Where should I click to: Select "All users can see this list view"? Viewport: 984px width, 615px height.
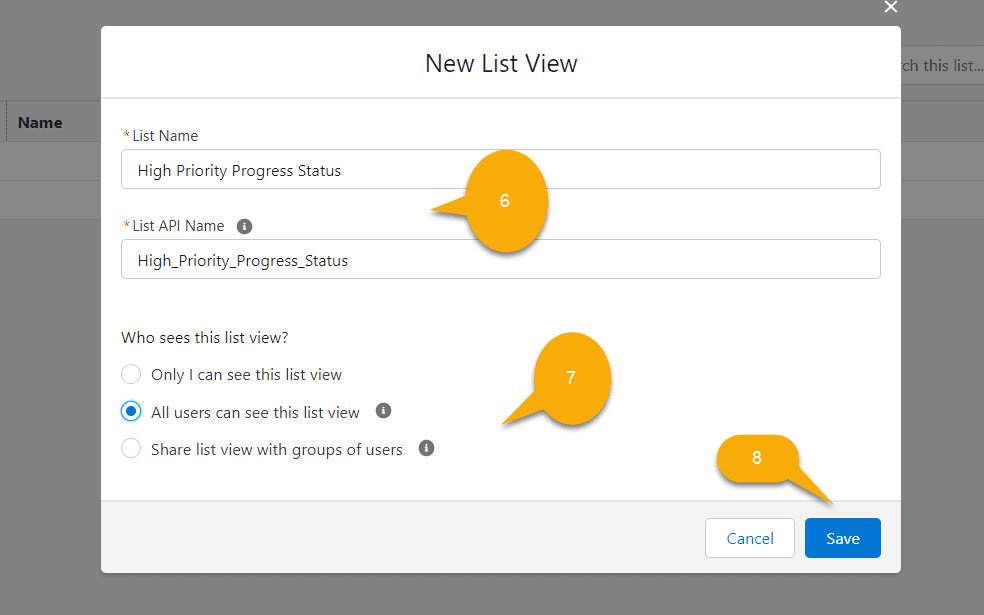point(130,410)
